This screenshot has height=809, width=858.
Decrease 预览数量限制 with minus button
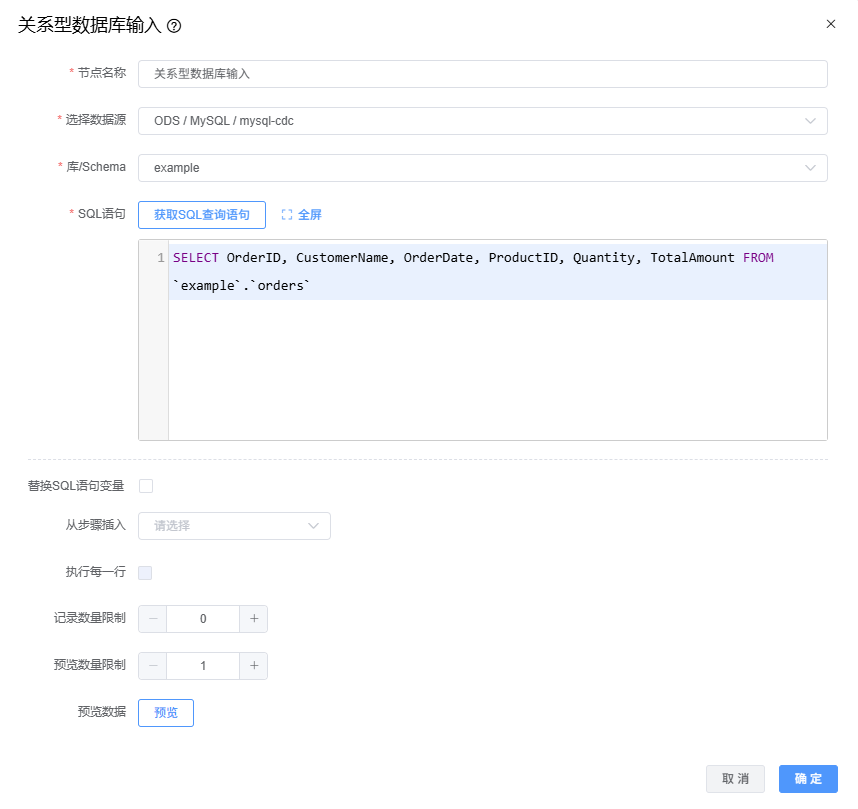pos(153,666)
